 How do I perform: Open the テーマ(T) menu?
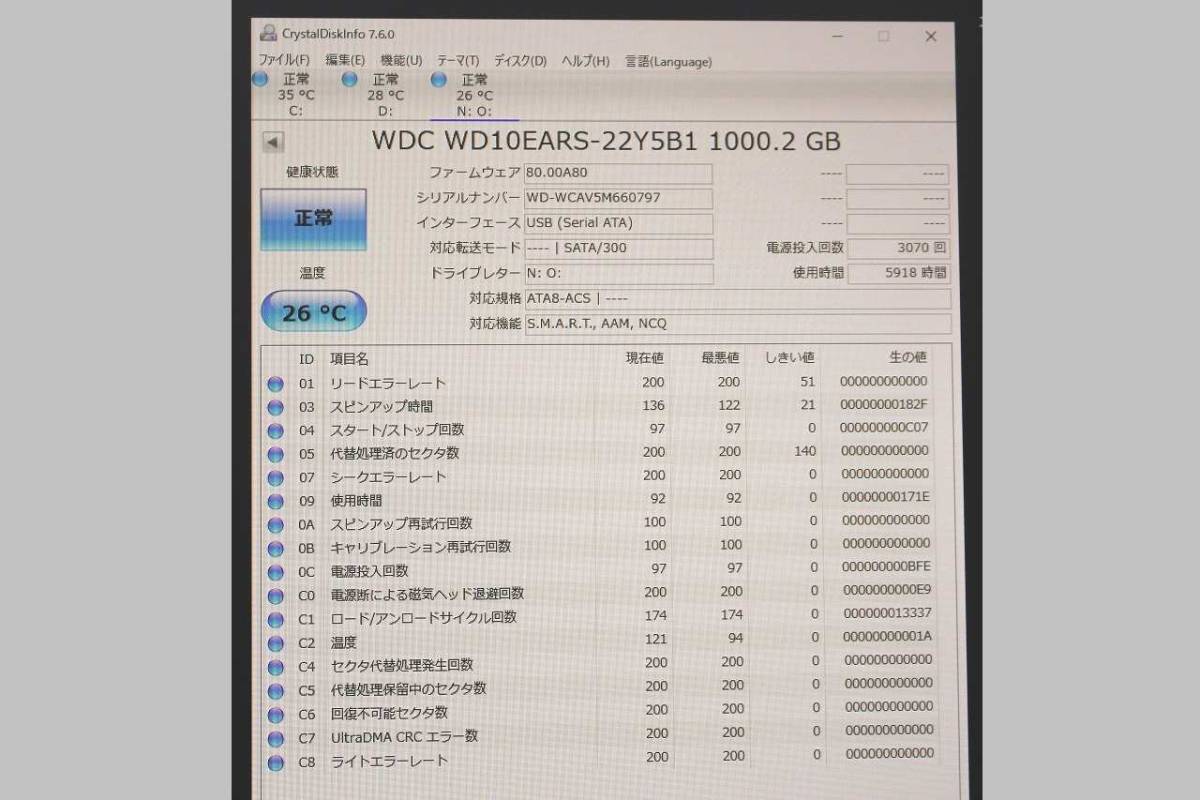[x=458, y=61]
